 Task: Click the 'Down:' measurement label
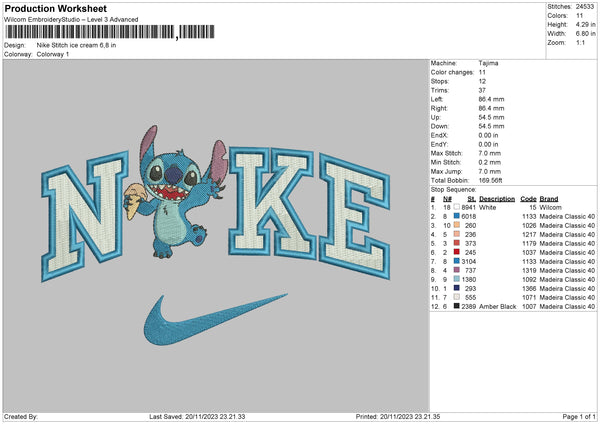439,126
